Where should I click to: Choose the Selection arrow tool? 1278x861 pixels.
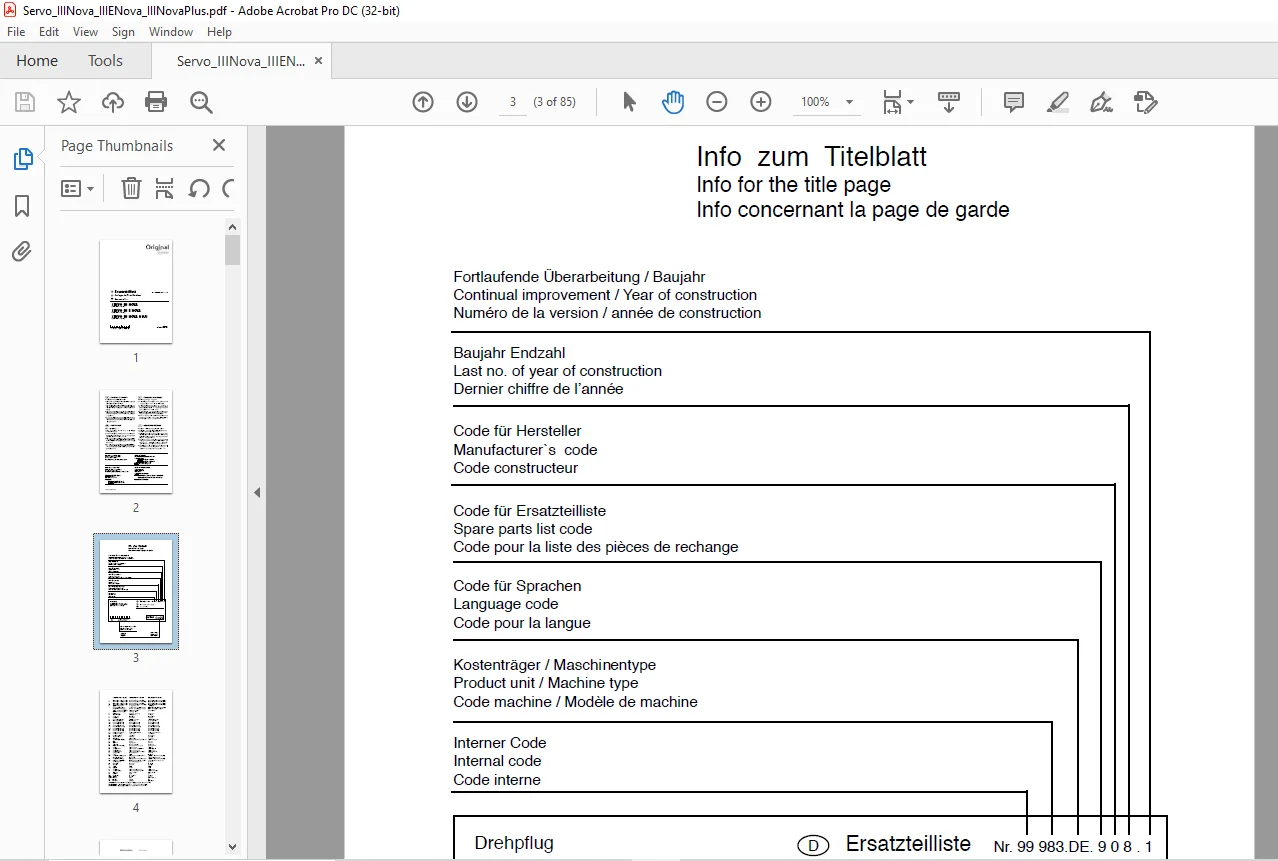[x=629, y=102]
